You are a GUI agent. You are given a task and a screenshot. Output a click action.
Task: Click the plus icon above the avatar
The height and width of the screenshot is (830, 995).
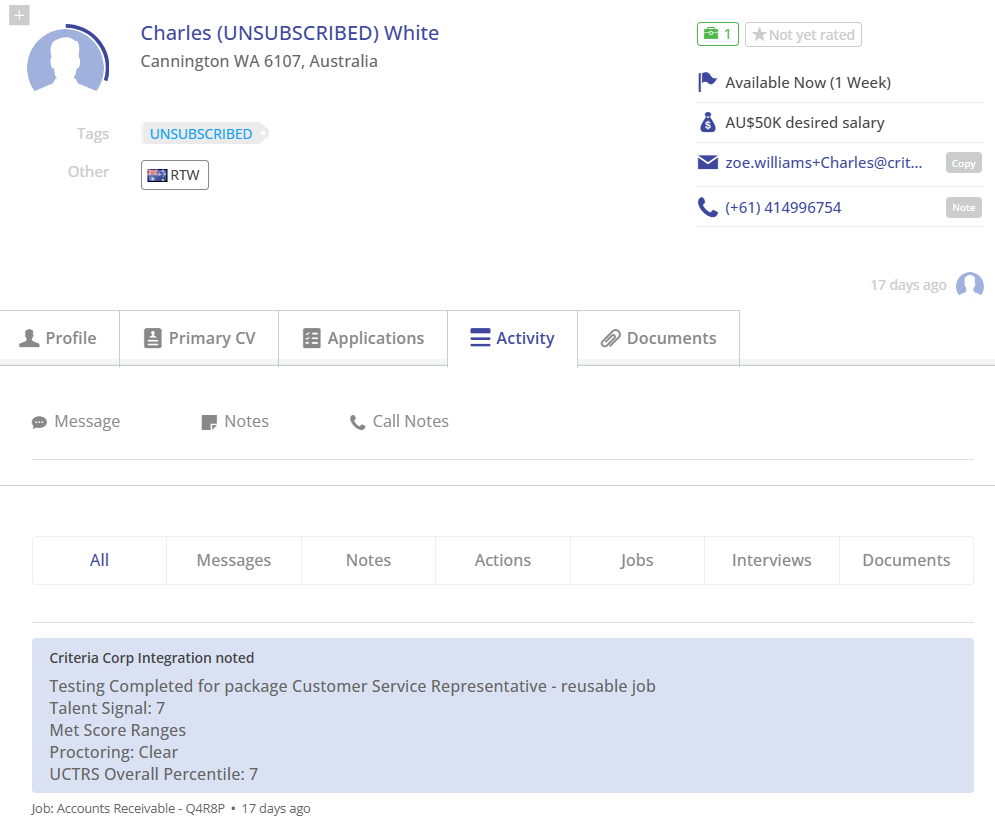click(x=19, y=15)
